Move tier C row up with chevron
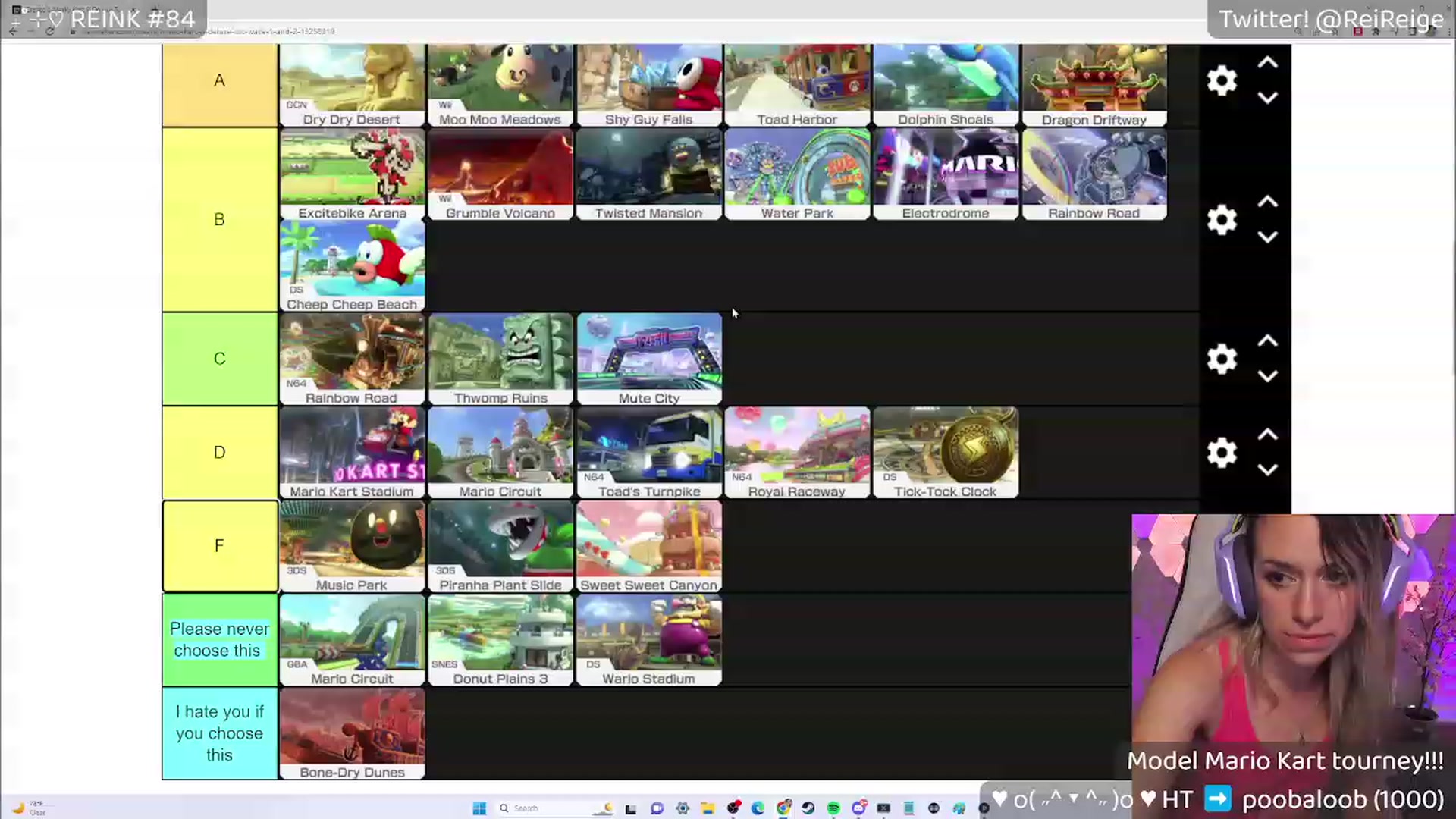The image size is (1456, 819). point(1268,341)
